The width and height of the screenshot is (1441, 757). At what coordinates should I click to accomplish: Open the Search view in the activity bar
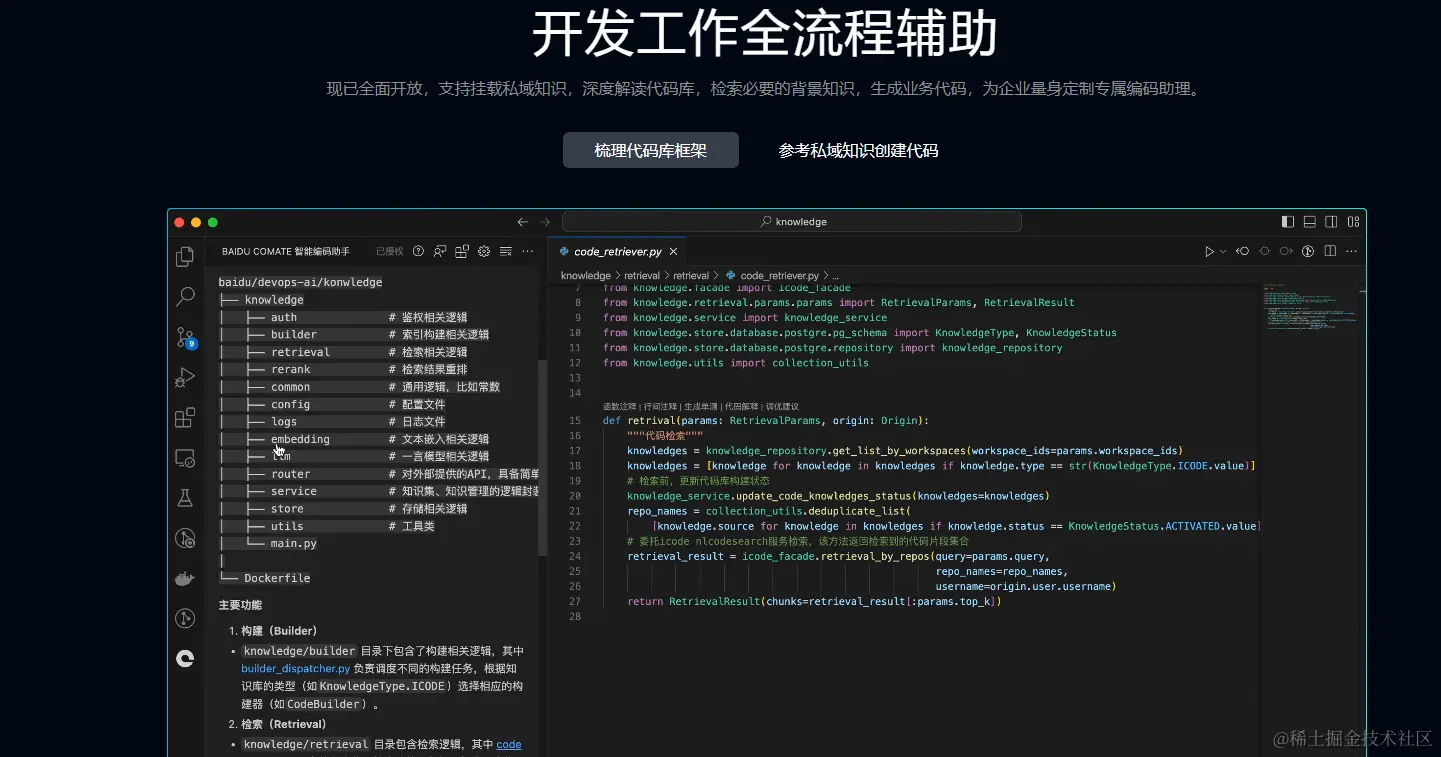[185, 296]
